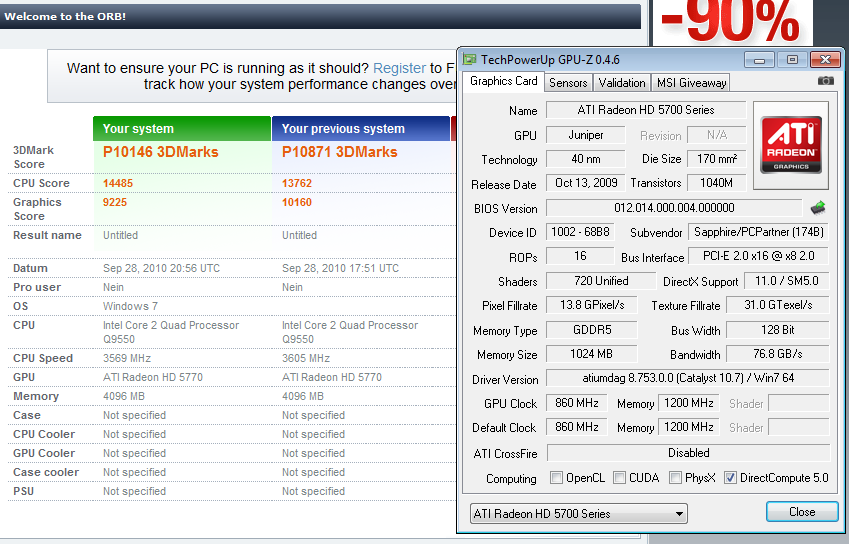
Task: Click the GPU field showing Juniper
Action: click(x=585, y=135)
